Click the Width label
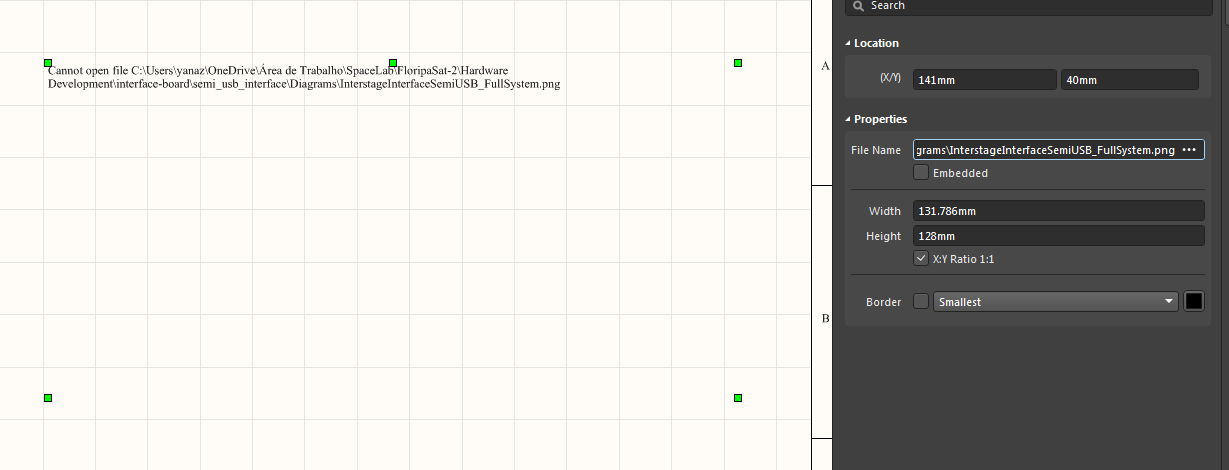1229x470 pixels. [885, 211]
